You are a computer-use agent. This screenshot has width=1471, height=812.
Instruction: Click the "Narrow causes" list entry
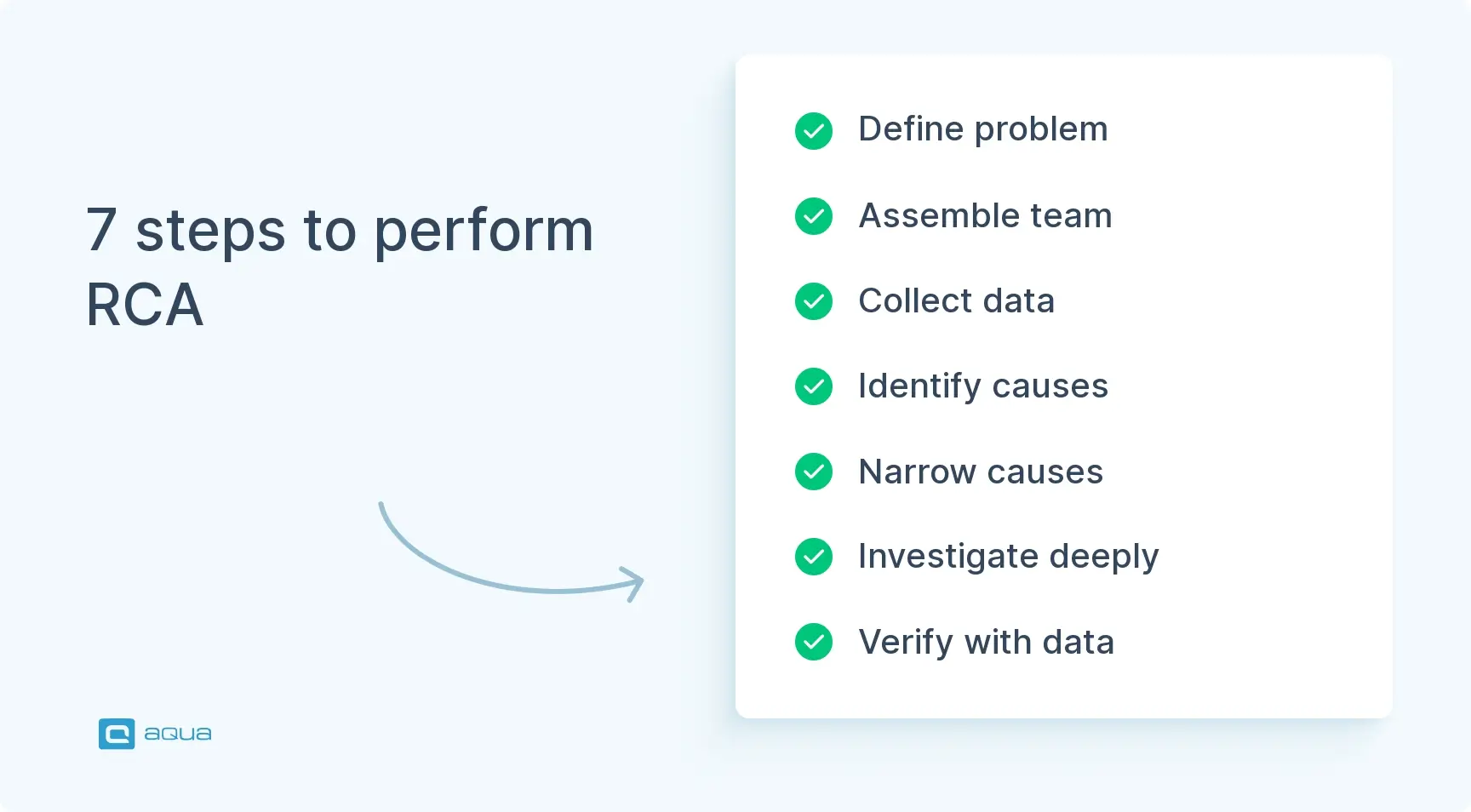click(x=981, y=472)
